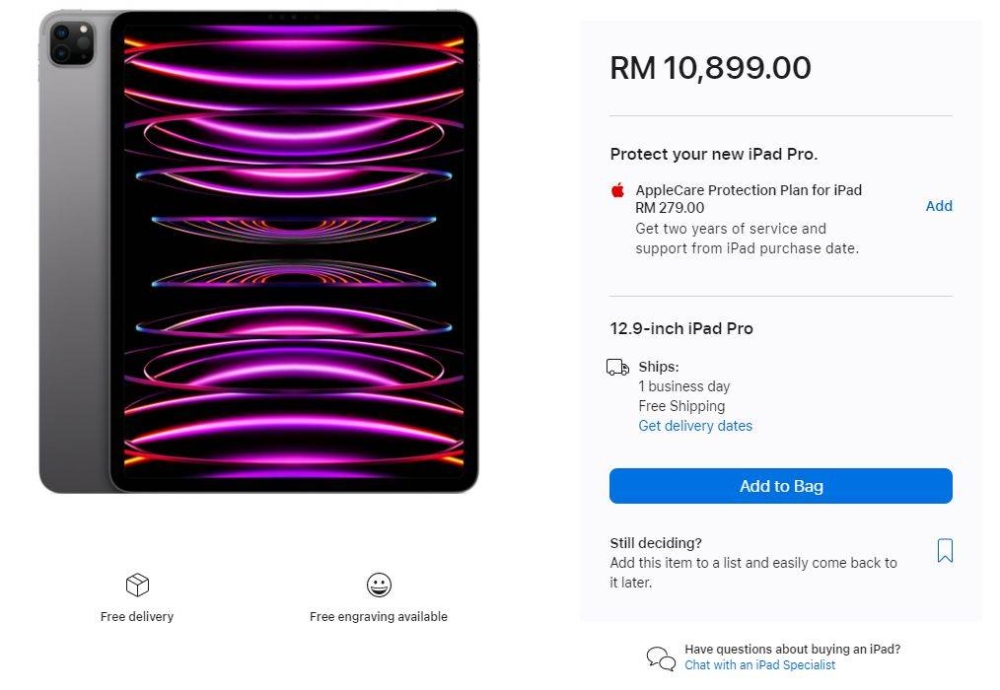
Task: Click the Still deciding? heading
Action: [656, 543]
